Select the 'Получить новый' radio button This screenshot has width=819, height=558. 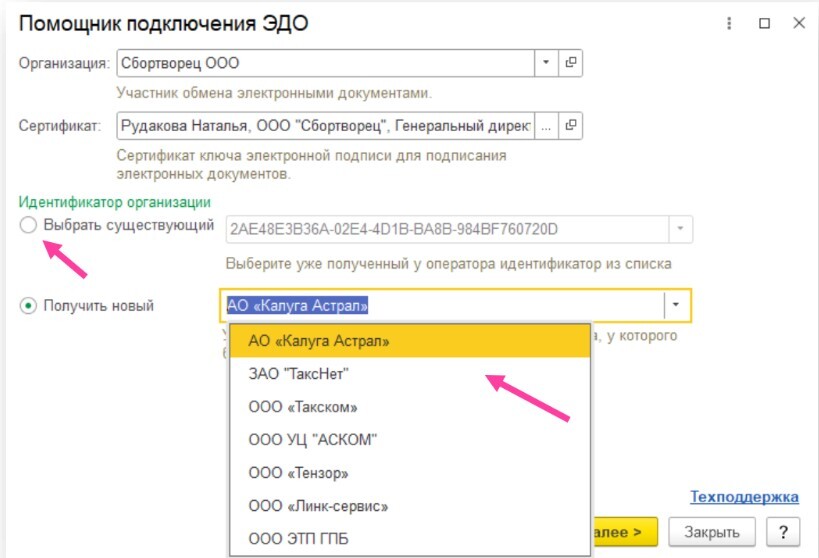click(28, 305)
